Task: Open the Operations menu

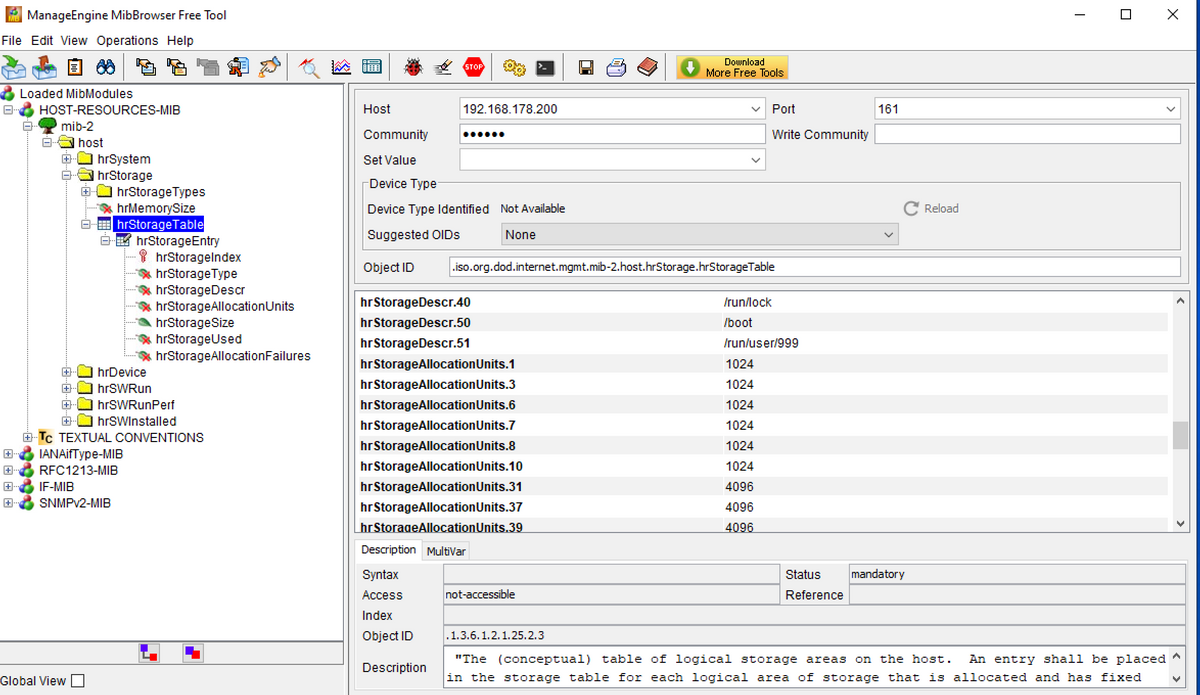Action: (x=127, y=41)
